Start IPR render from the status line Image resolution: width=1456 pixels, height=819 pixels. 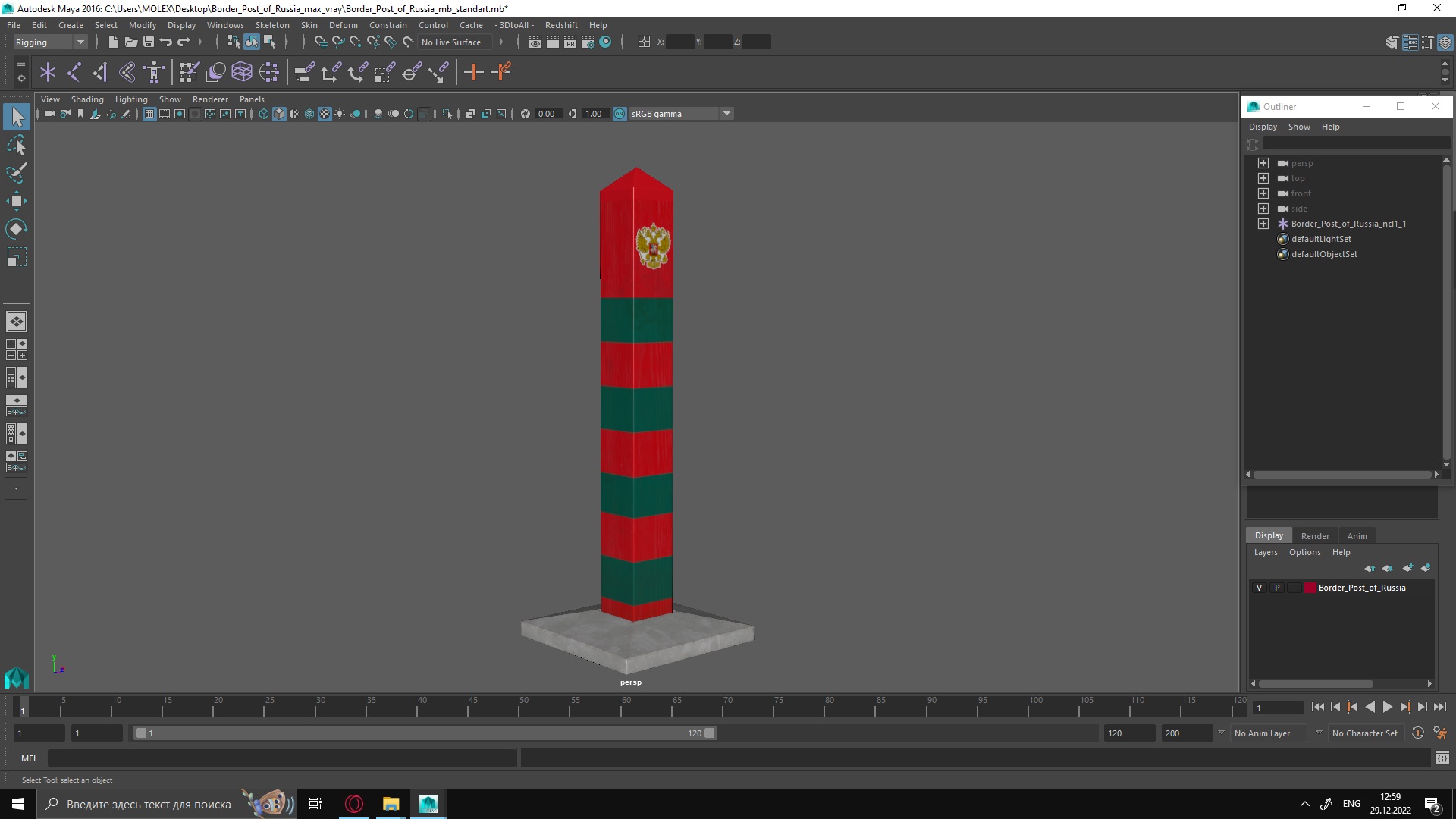pyautogui.click(x=570, y=42)
